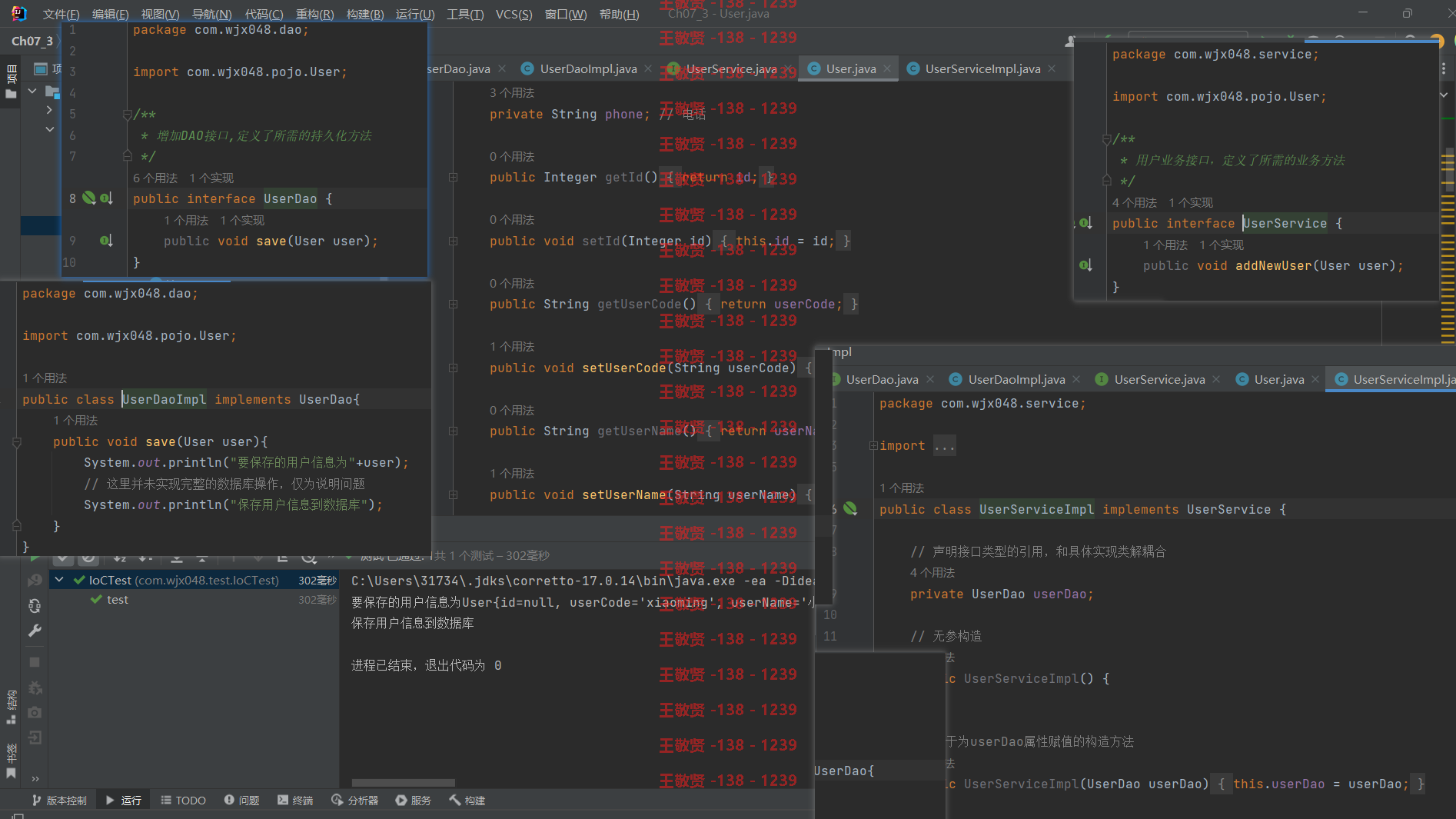The height and width of the screenshot is (819, 1456).
Task: Select the IoCTest test result row
Action: click(x=195, y=580)
